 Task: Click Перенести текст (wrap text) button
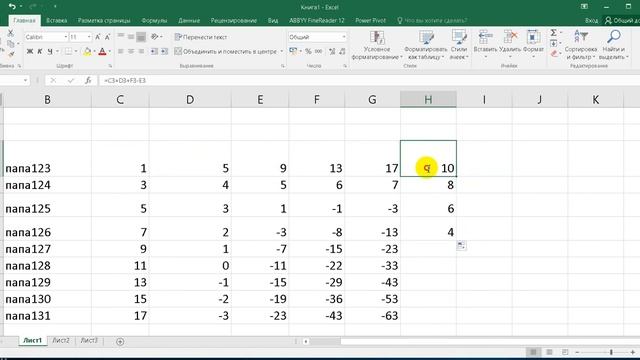pyautogui.click(x=200, y=37)
